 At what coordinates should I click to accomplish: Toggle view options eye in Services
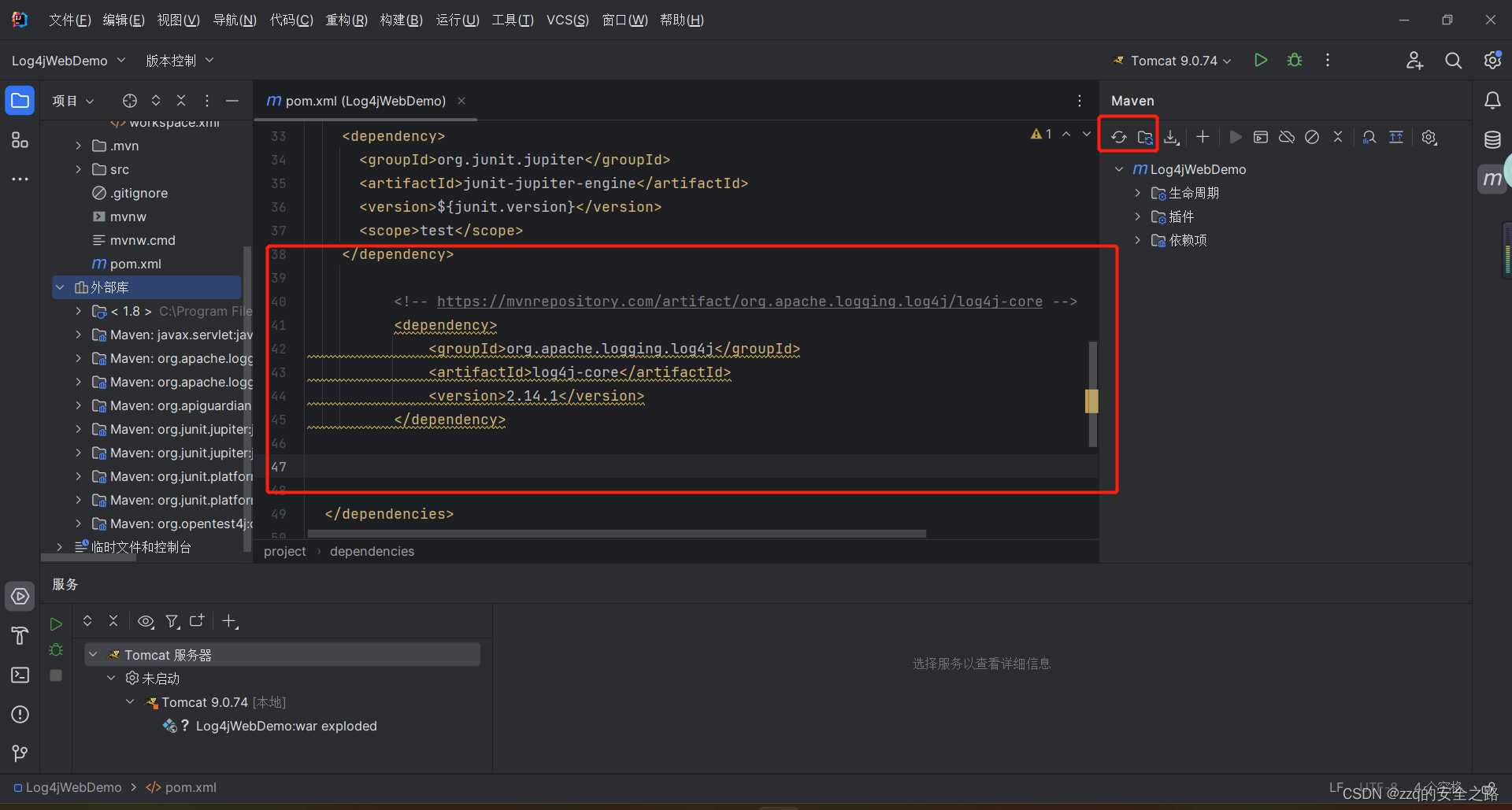pos(146,621)
